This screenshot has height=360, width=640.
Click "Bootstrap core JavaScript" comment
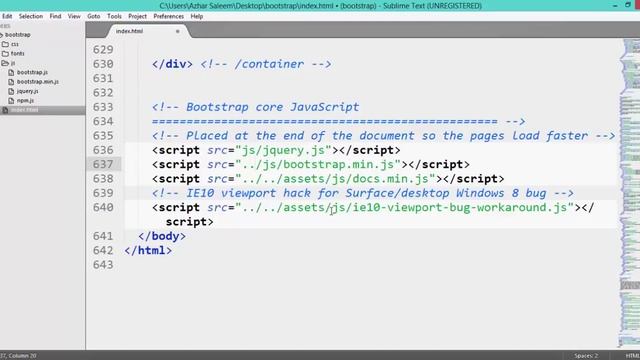click(273, 107)
